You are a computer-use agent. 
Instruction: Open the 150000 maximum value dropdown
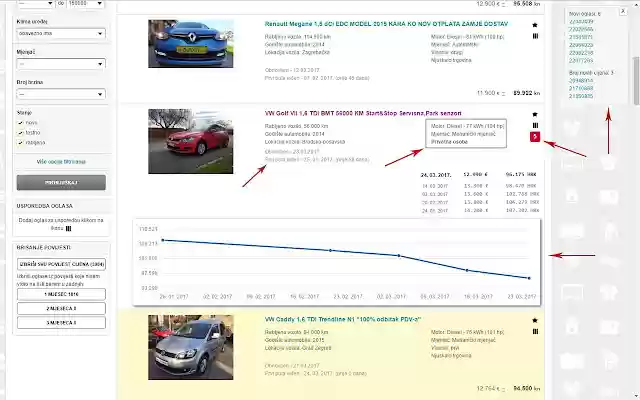coord(84,4)
